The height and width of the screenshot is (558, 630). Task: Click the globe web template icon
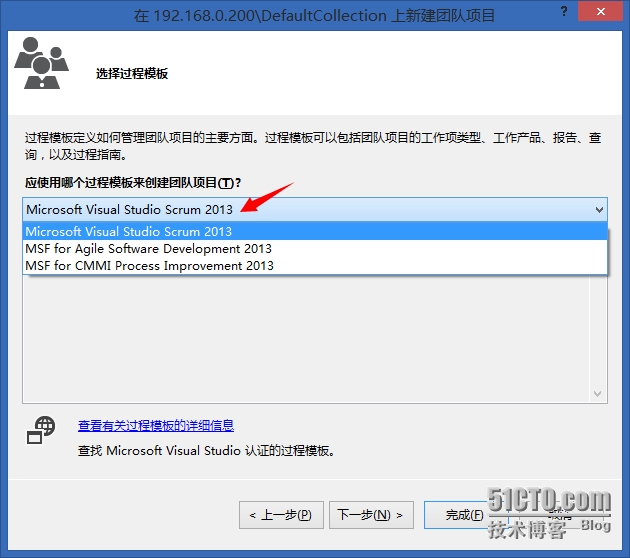point(41,430)
